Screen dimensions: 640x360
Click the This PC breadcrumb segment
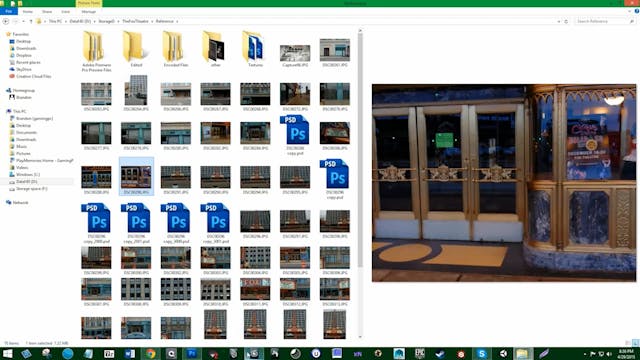(x=56, y=21)
